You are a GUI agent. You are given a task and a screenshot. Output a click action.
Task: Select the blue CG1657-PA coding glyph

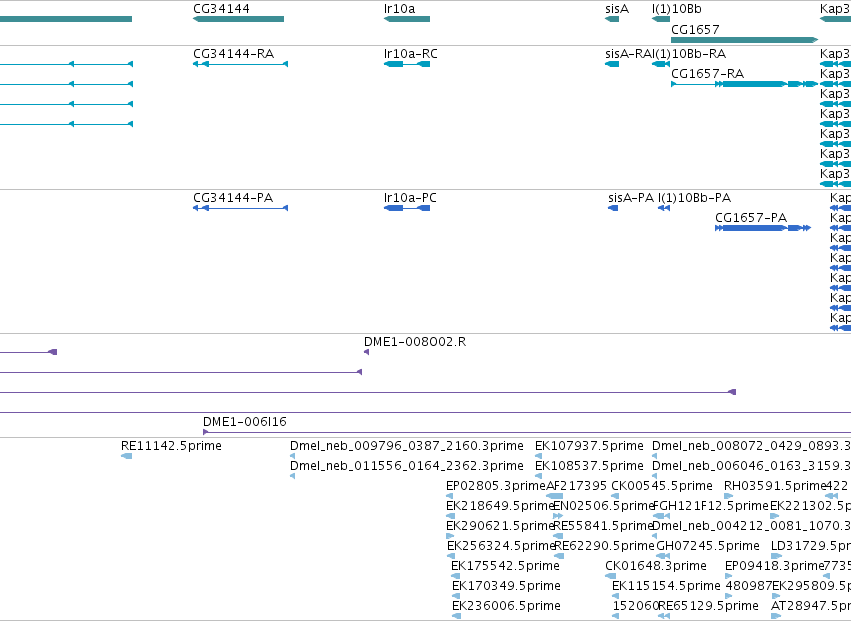click(763, 228)
